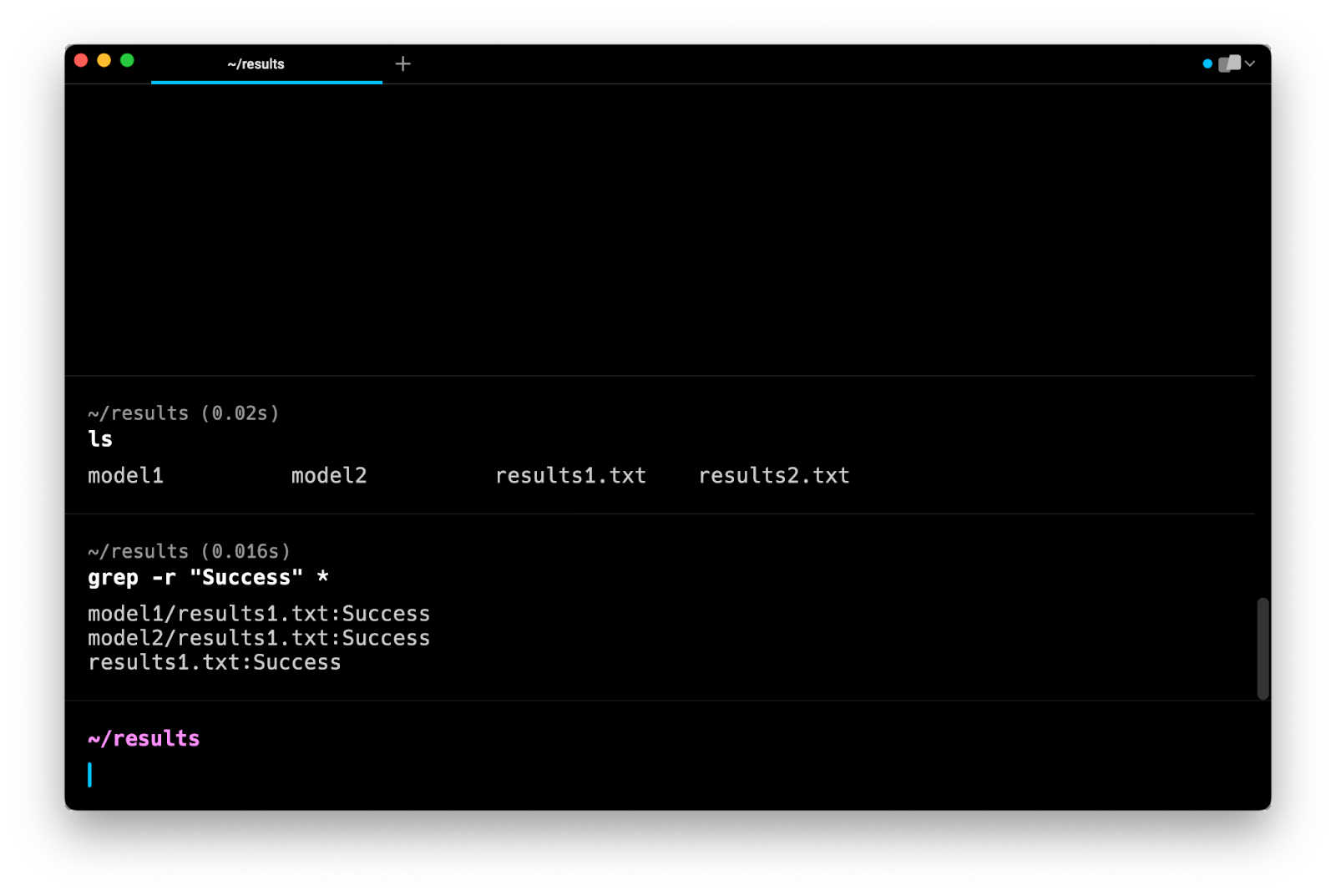Click the model1/results1.txt:Success output line

[x=259, y=614]
